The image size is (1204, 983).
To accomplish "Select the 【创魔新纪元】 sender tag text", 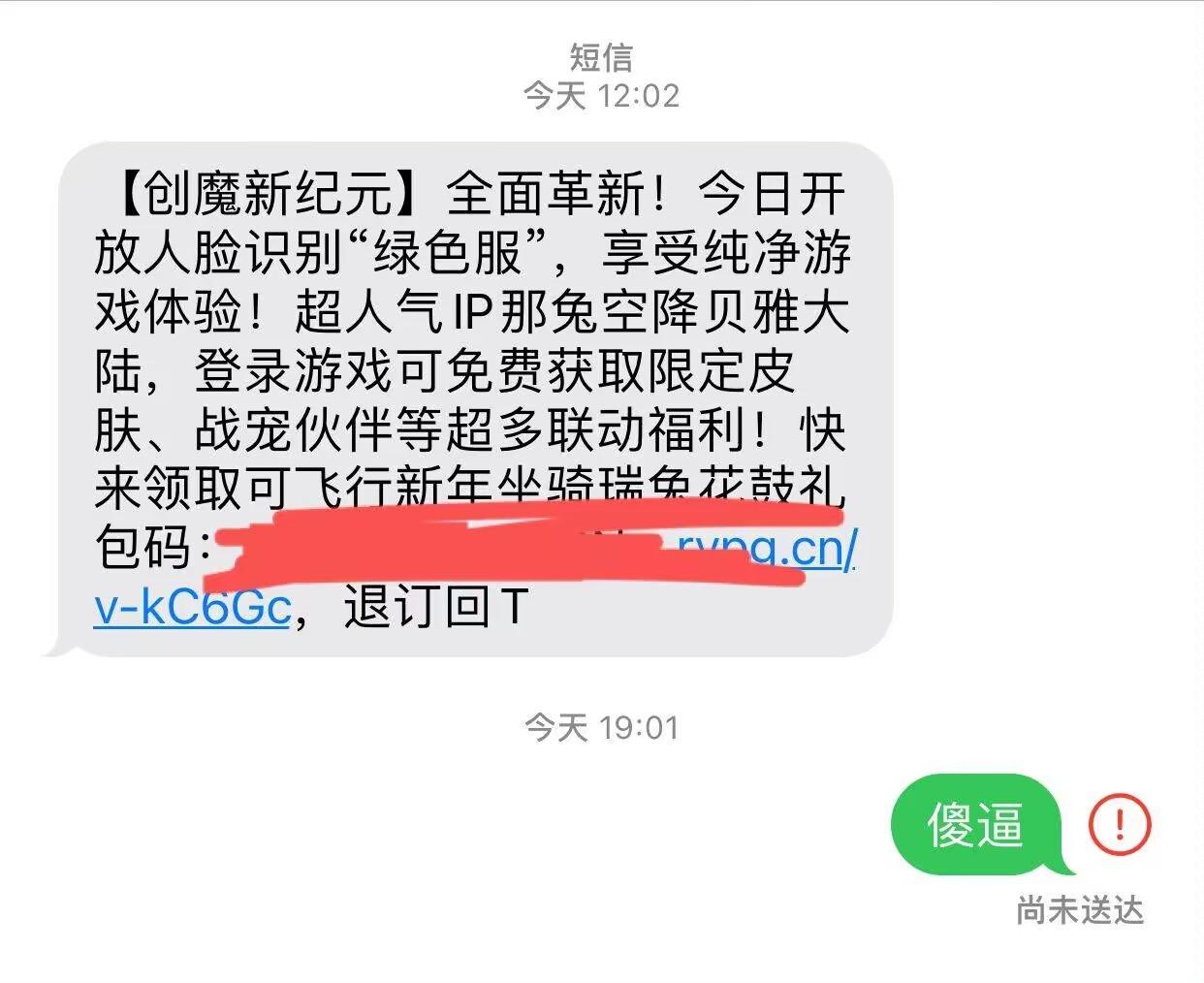I will (269, 195).
